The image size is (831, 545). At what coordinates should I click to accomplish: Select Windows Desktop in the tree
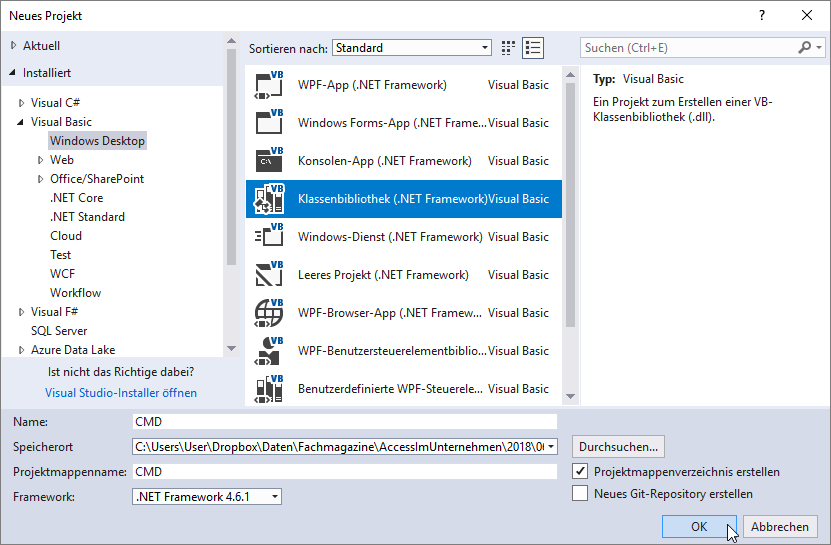[98, 141]
